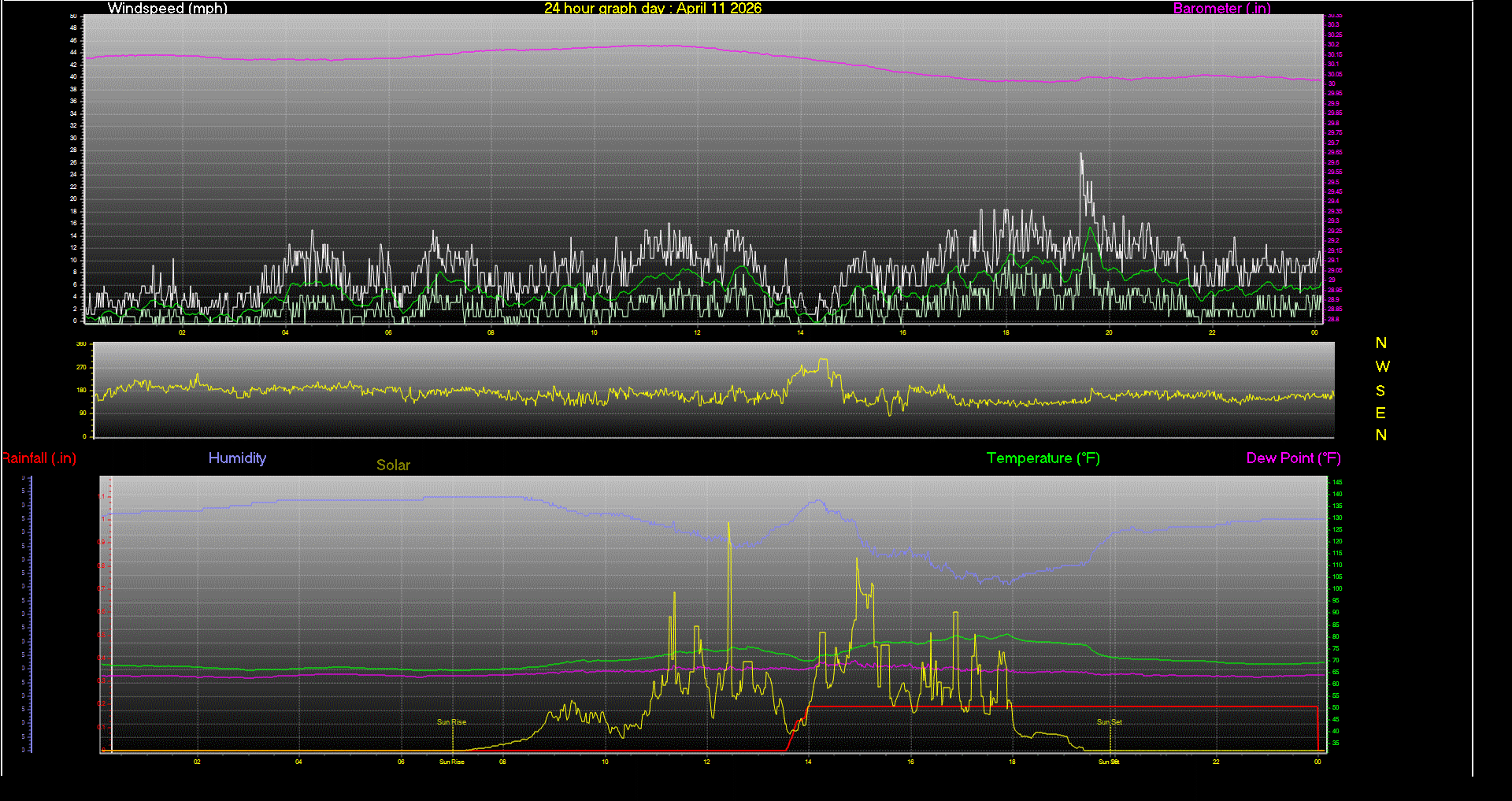Click the "Sun Set" marker inside lower chart
Viewport: 1512px width, 801px height.
1109,722
